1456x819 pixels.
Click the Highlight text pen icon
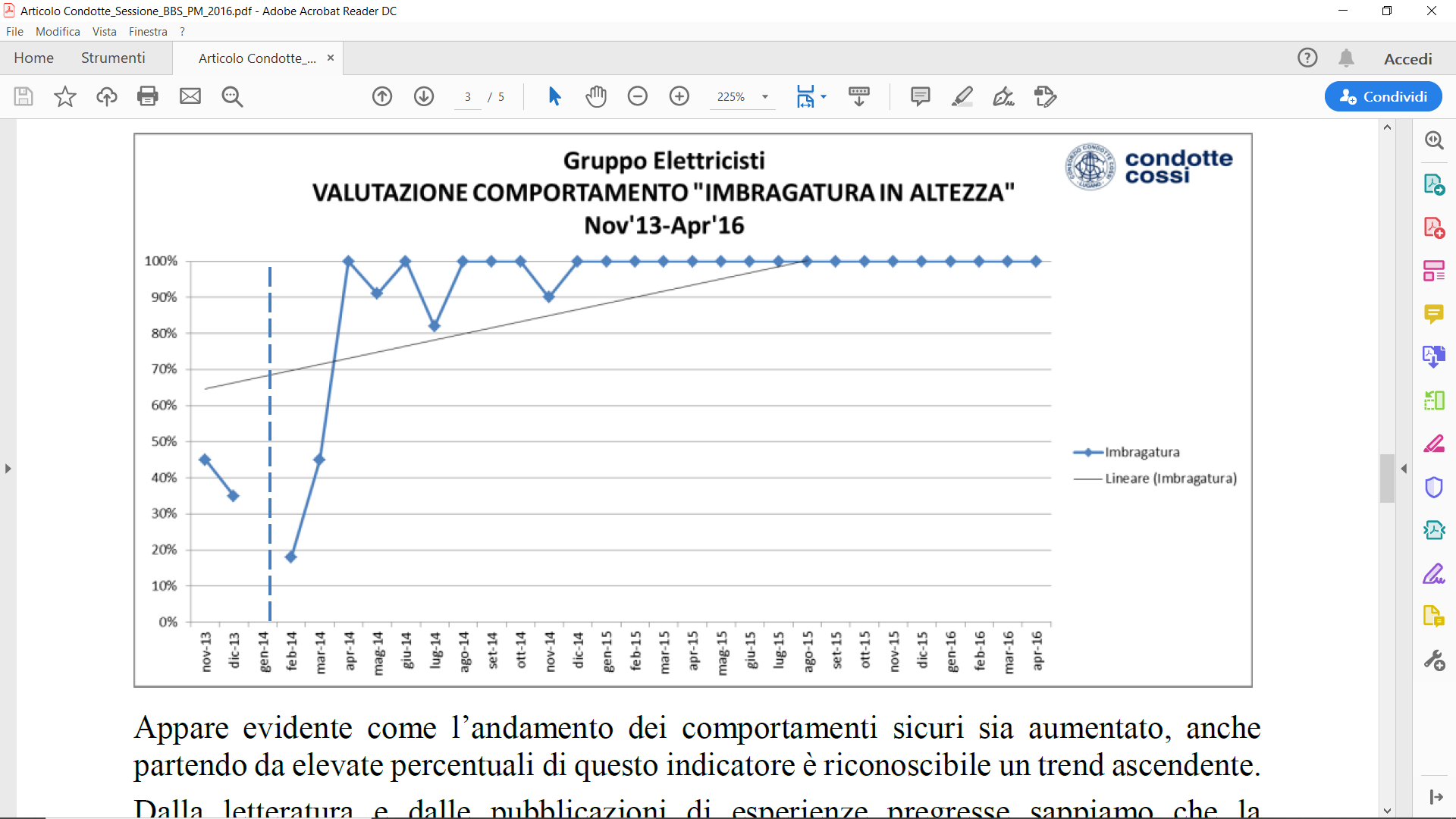[962, 96]
